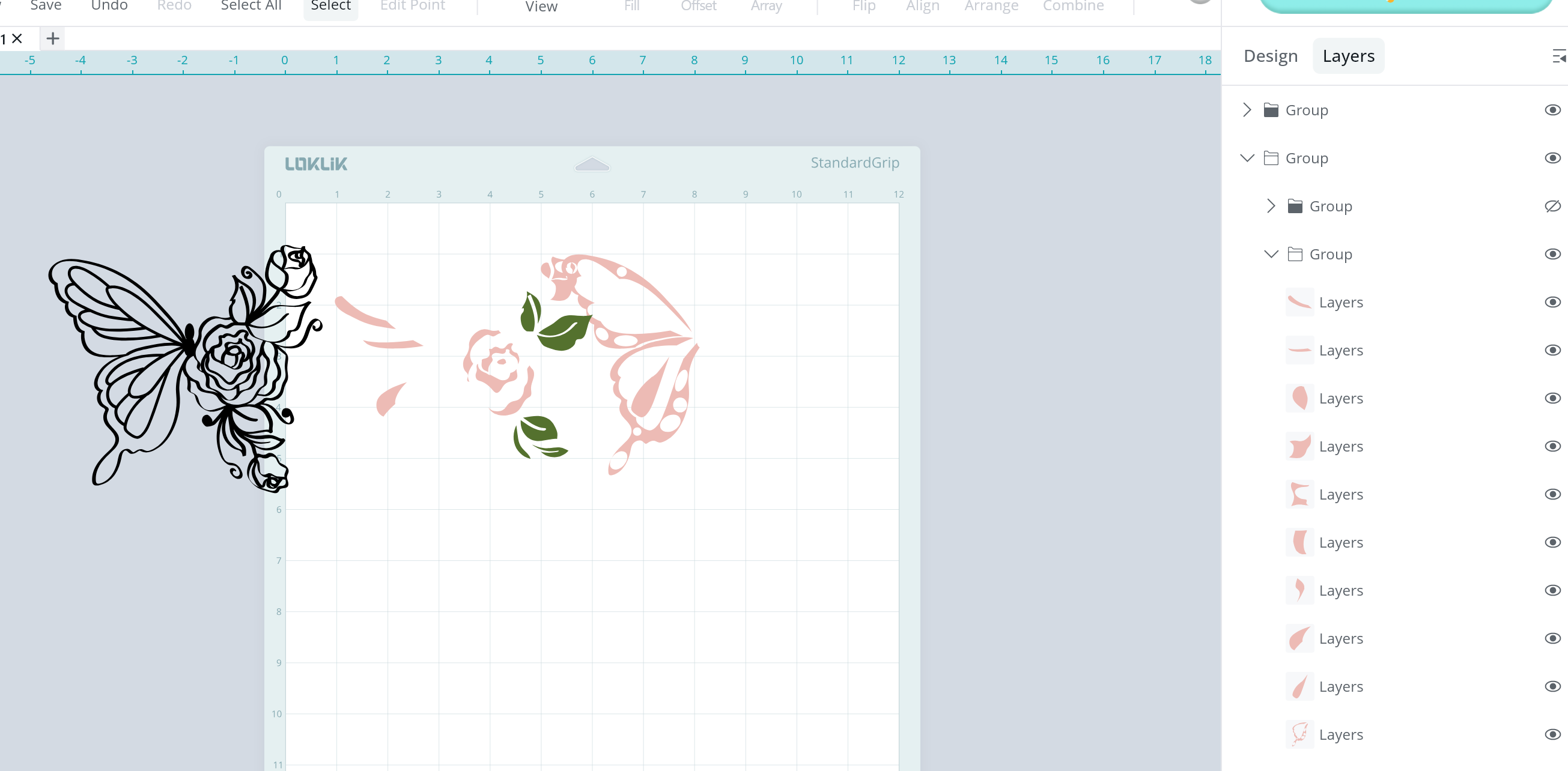Click the mat collapse arrow handle

[x=592, y=165]
